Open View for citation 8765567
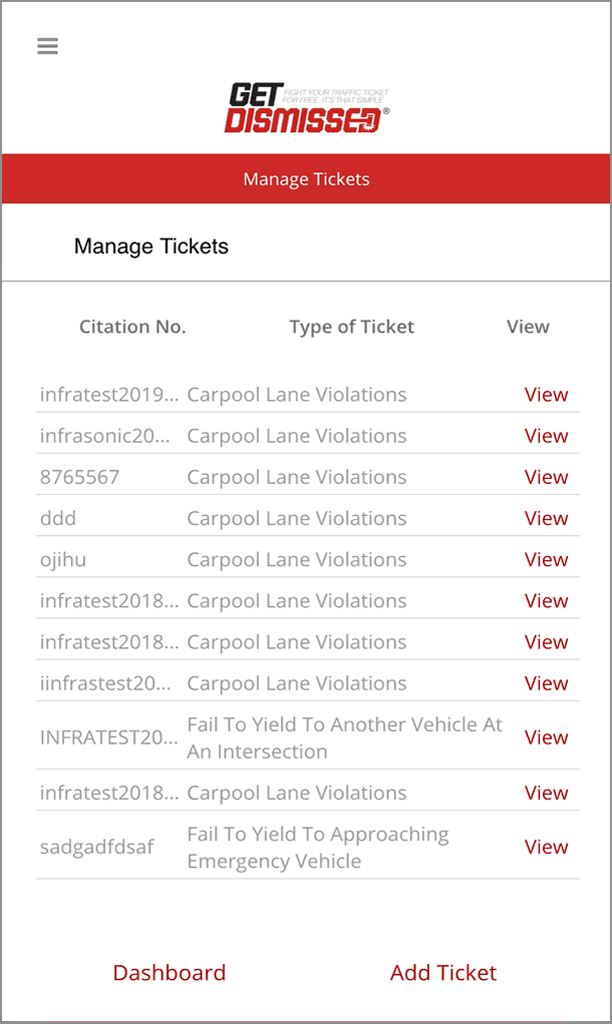Screen dimensions: 612x1024 (546, 477)
